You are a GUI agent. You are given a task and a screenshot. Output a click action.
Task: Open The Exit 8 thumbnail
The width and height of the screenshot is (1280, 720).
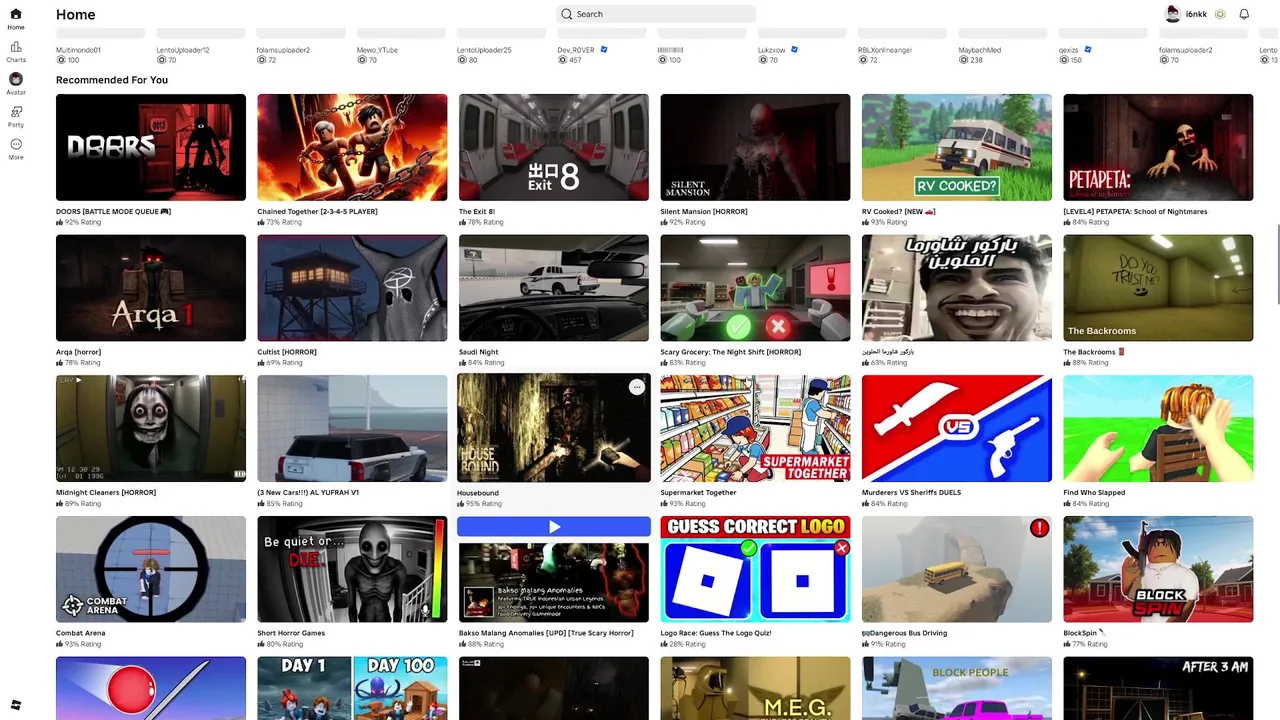554,147
